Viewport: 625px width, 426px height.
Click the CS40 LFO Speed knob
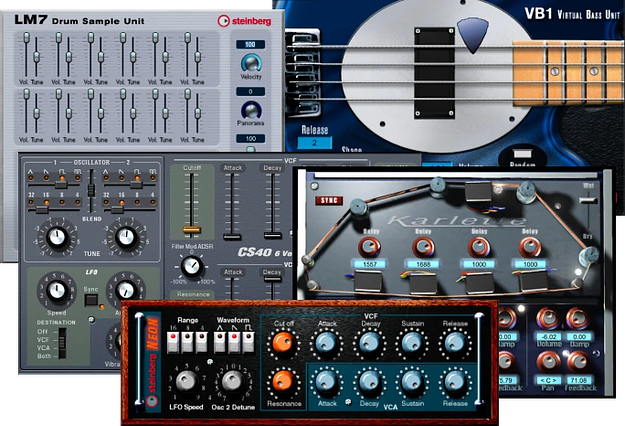(x=57, y=291)
